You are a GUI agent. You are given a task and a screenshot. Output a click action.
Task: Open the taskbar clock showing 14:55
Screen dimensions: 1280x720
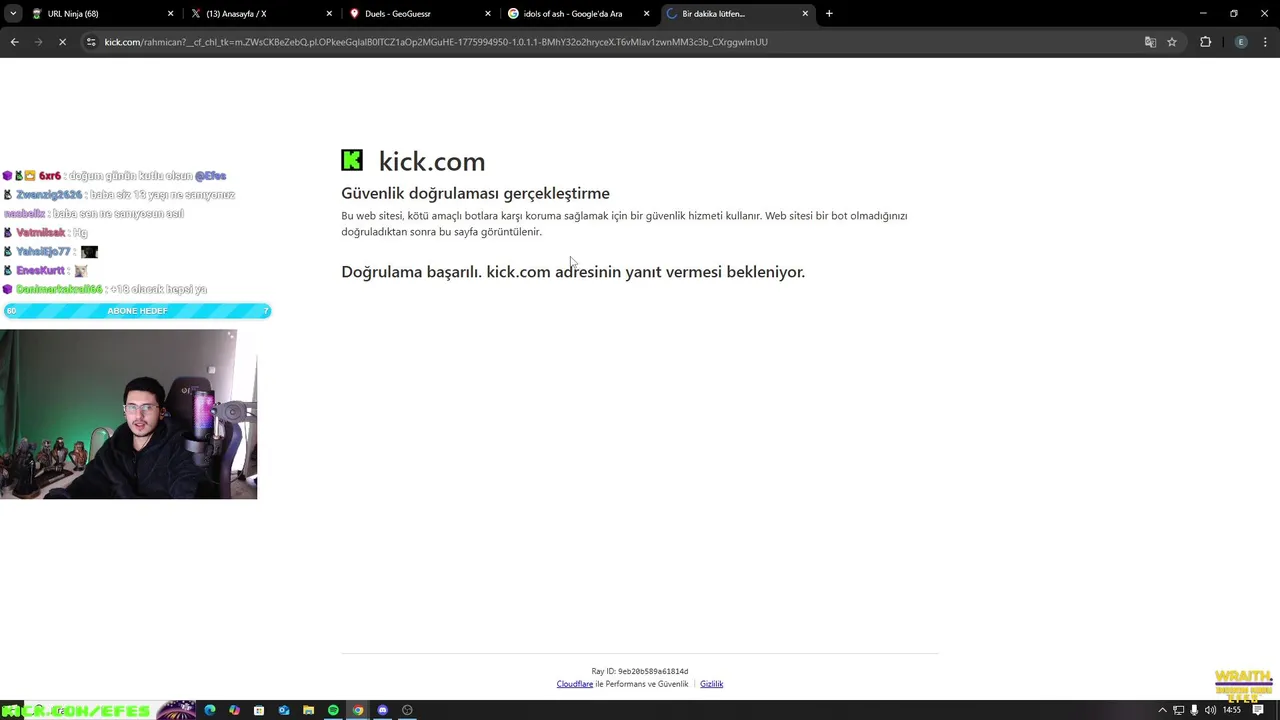pyautogui.click(x=1232, y=710)
